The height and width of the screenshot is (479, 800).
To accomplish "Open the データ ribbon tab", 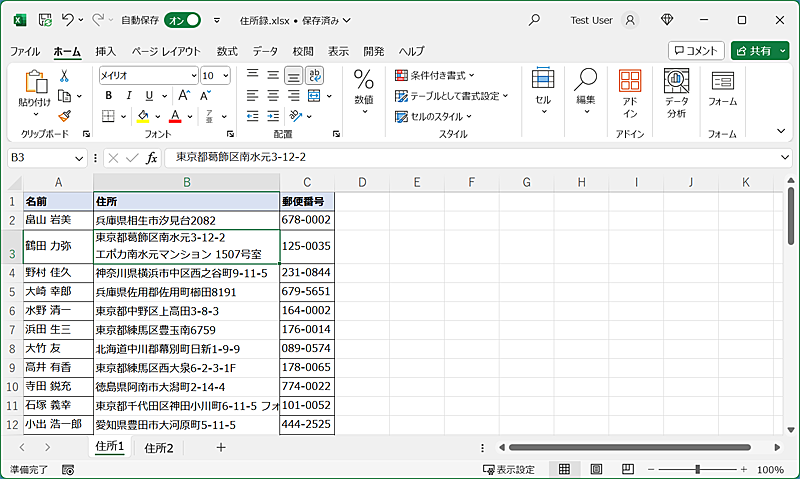I will coord(265,51).
